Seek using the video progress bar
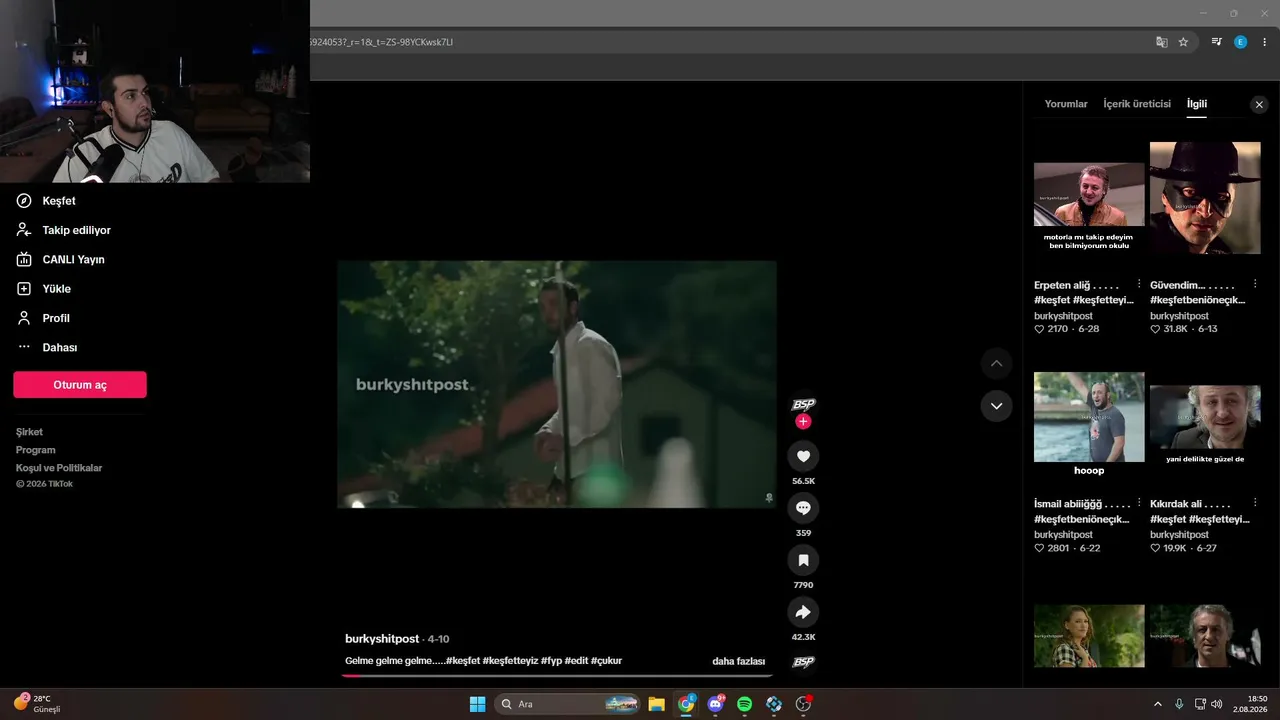 (x=557, y=676)
